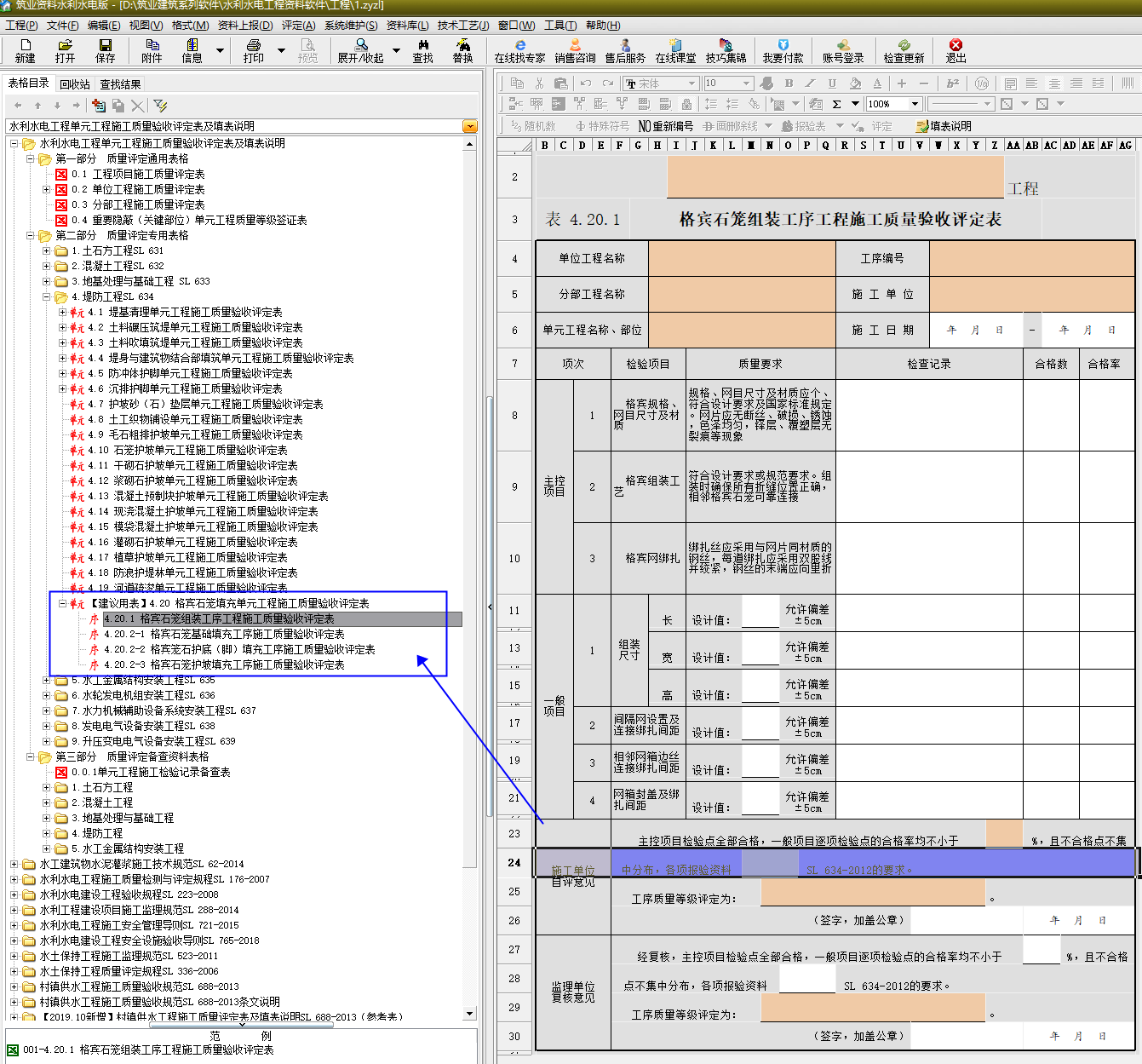Open the 格式(M) menu
The width and height of the screenshot is (1142, 1064).
pos(190,26)
